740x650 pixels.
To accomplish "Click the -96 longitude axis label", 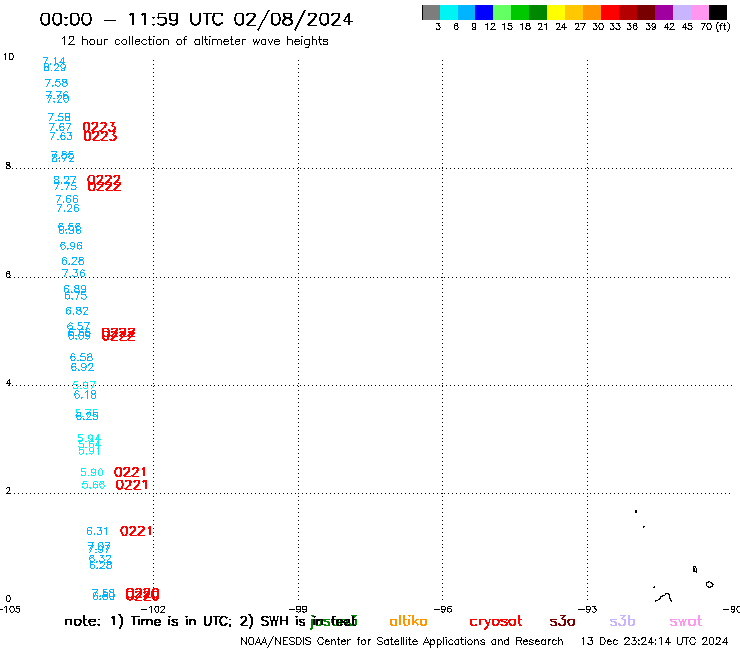I will pyautogui.click(x=443, y=609).
